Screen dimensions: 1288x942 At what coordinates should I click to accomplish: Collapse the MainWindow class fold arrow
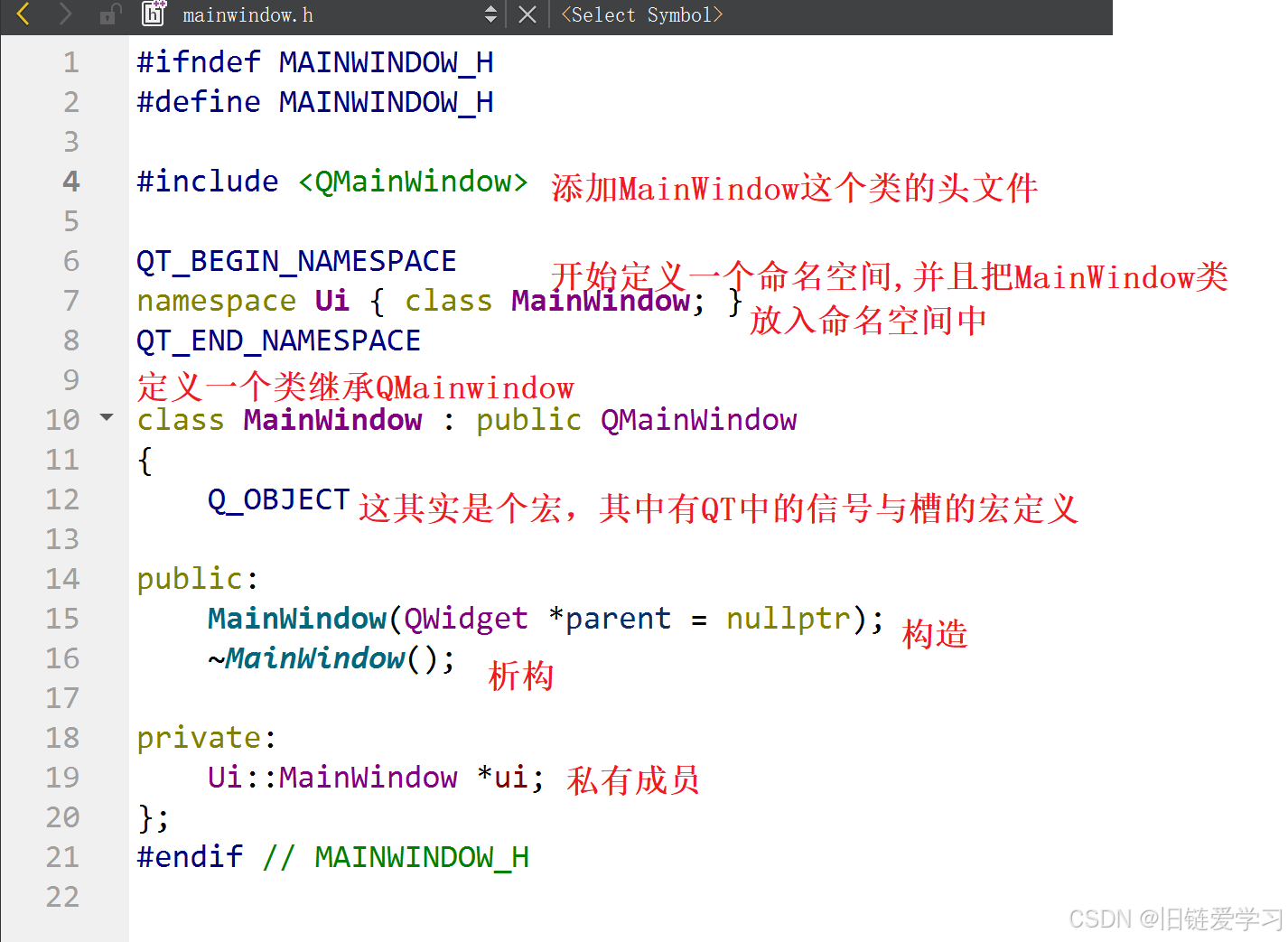107,417
